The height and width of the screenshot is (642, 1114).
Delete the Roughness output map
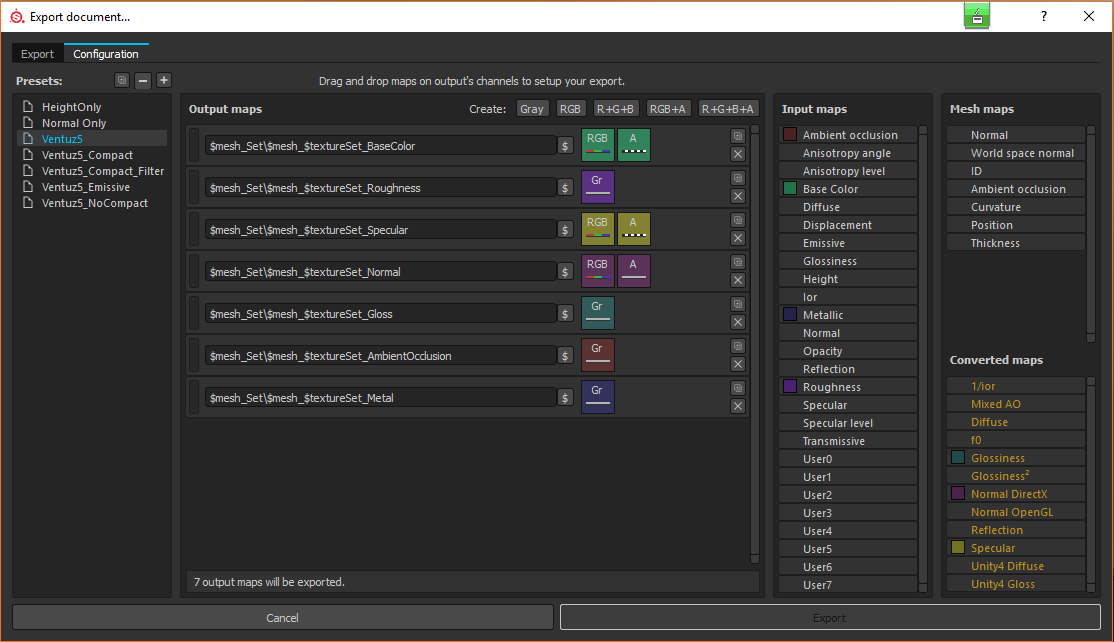click(738, 196)
